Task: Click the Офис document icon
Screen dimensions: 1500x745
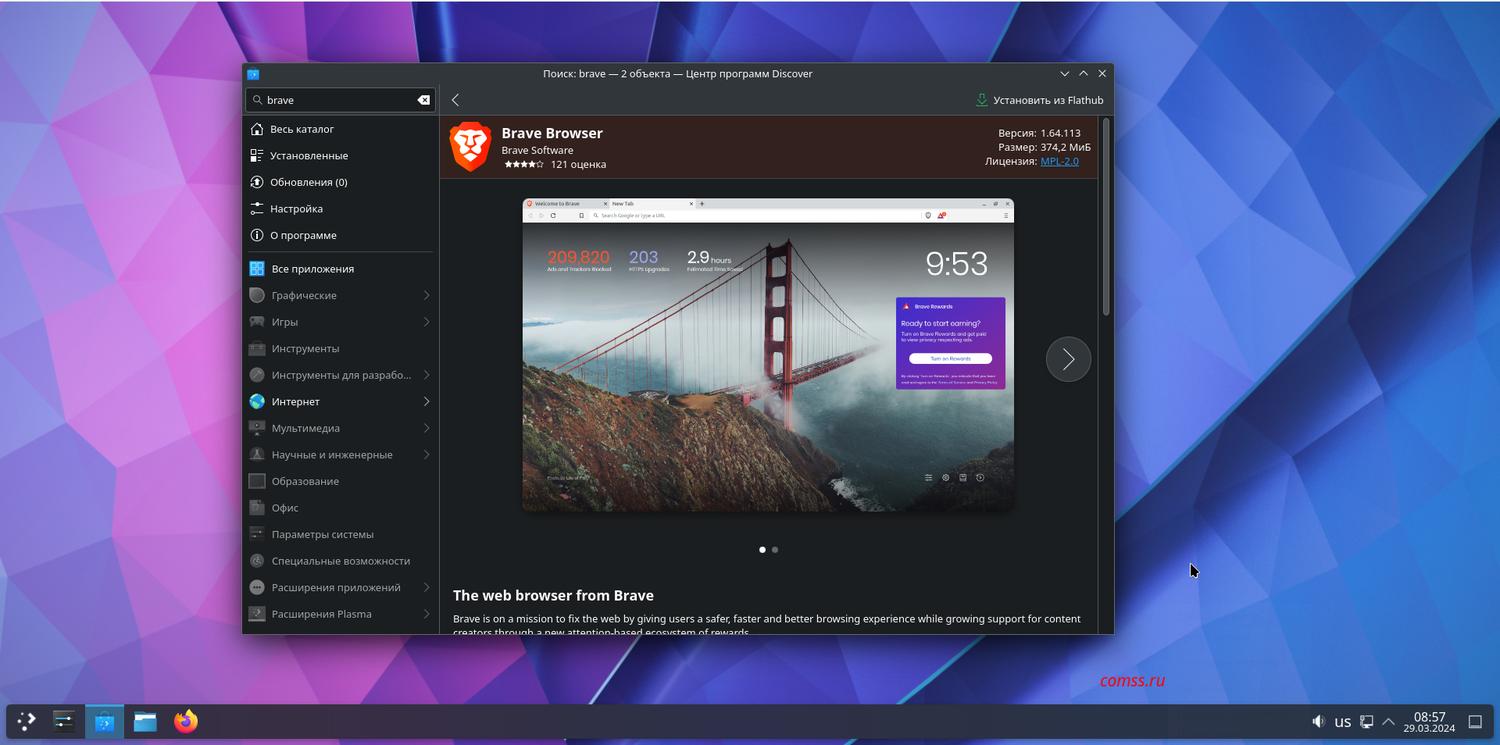Action: click(x=257, y=508)
